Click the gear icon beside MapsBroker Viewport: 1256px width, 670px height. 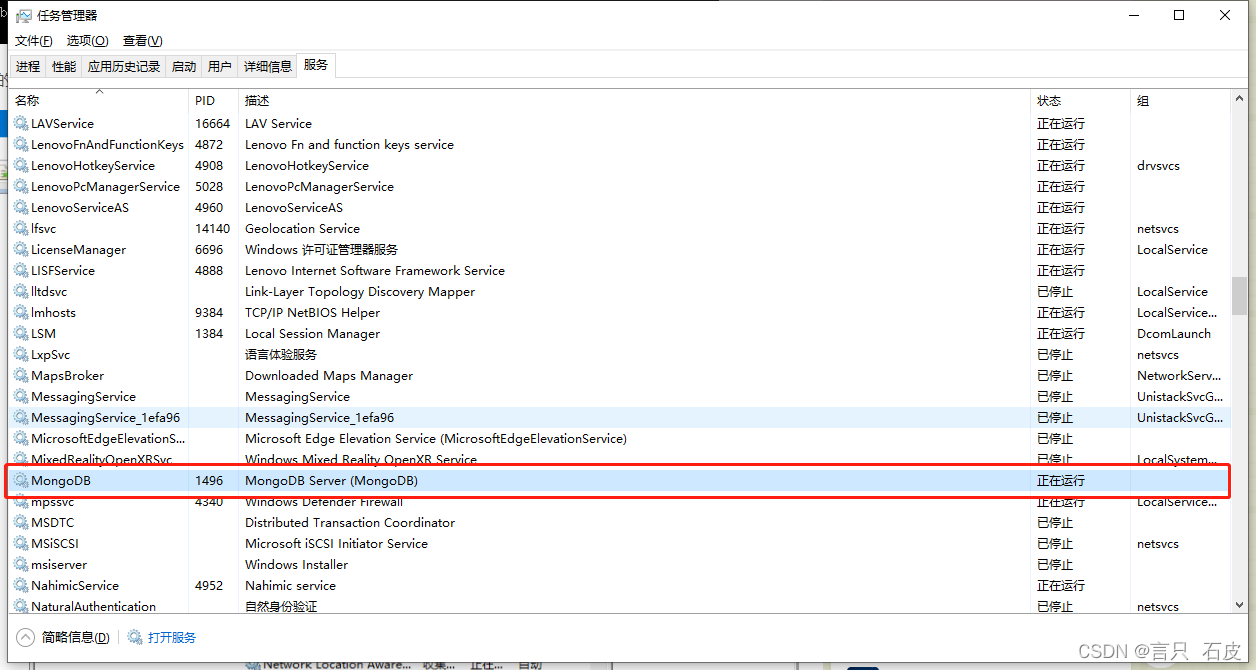click(21, 375)
